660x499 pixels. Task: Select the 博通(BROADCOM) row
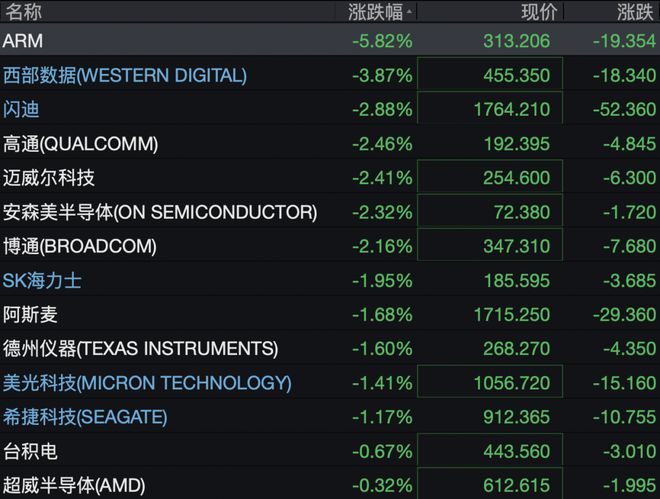(x=330, y=246)
